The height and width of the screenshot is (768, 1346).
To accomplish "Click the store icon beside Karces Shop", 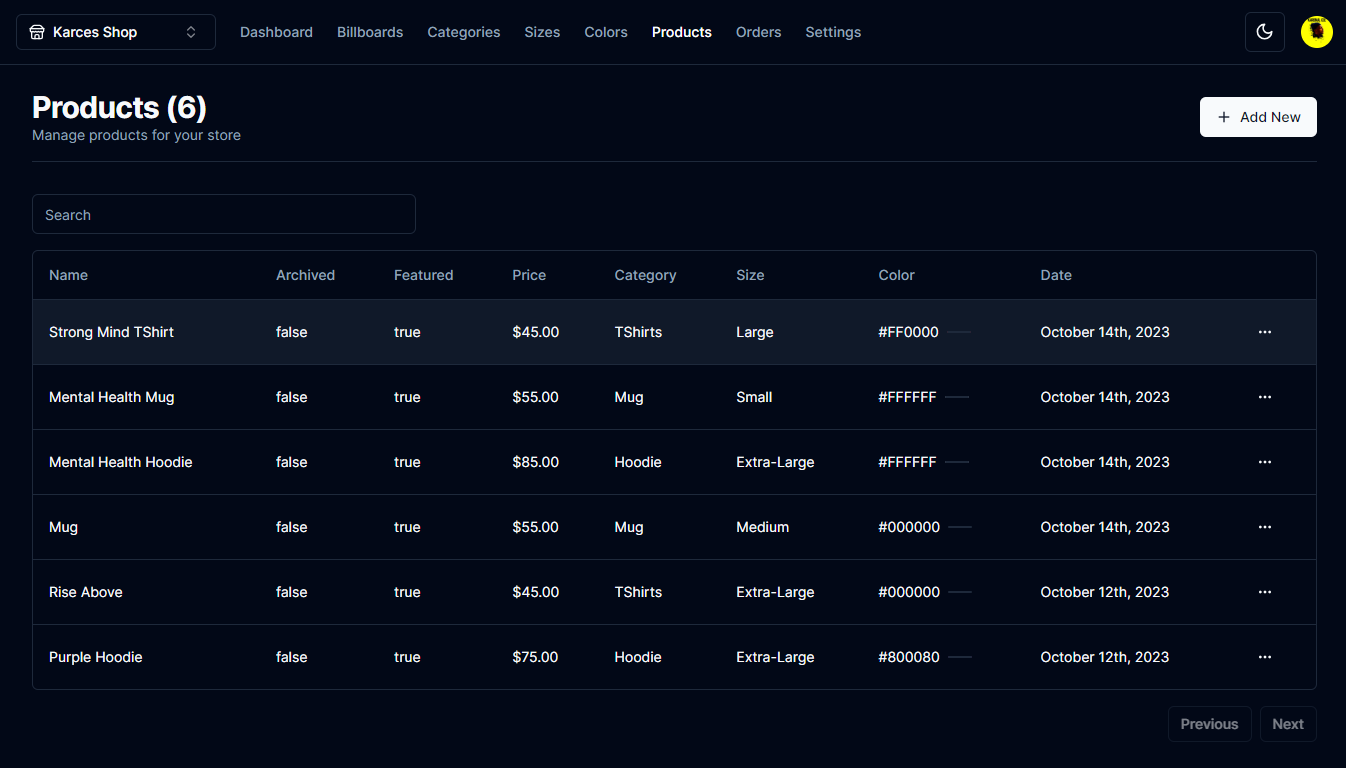I will [x=38, y=31].
